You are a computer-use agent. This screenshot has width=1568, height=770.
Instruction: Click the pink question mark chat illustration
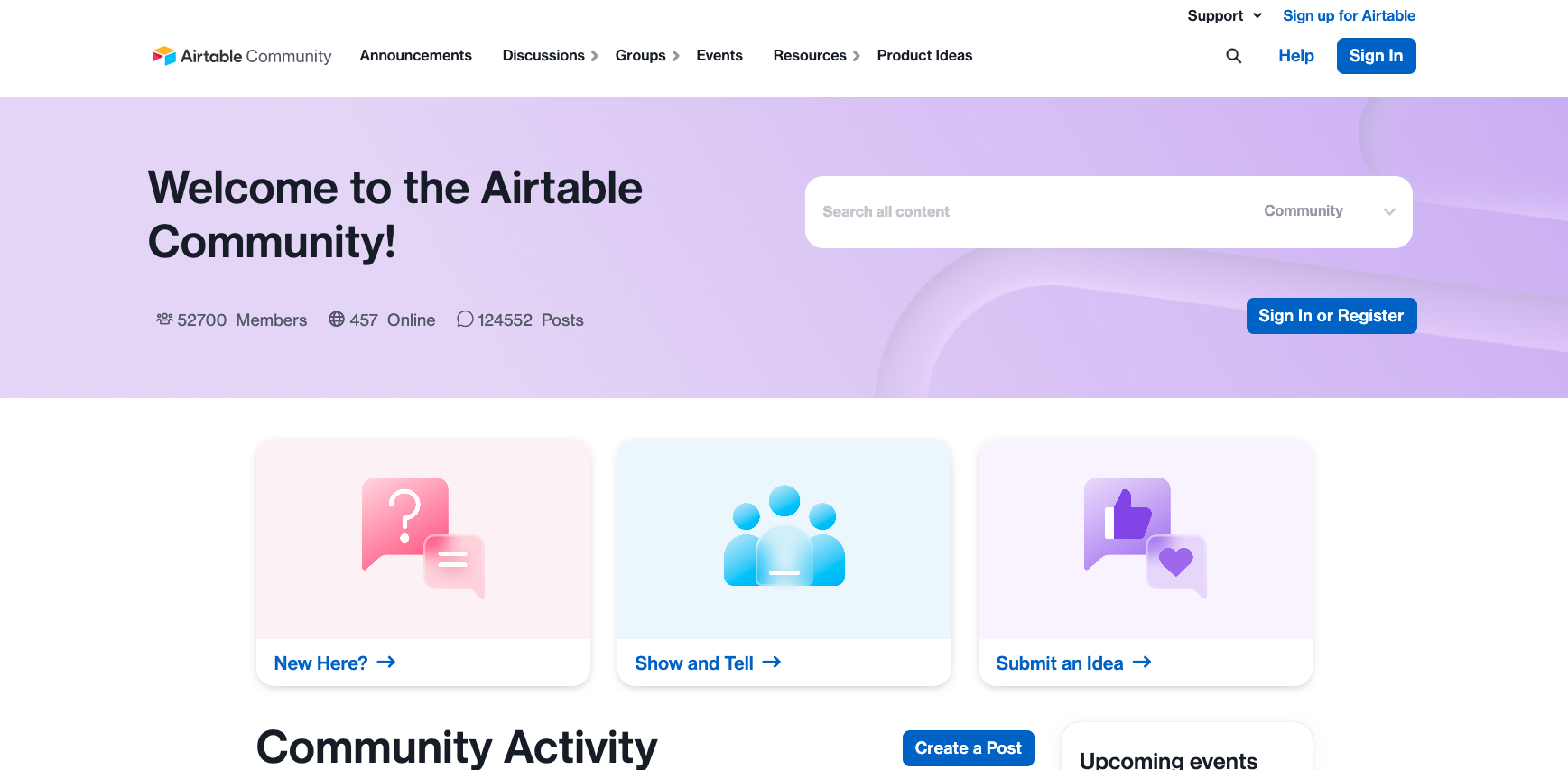pos(423,538)
